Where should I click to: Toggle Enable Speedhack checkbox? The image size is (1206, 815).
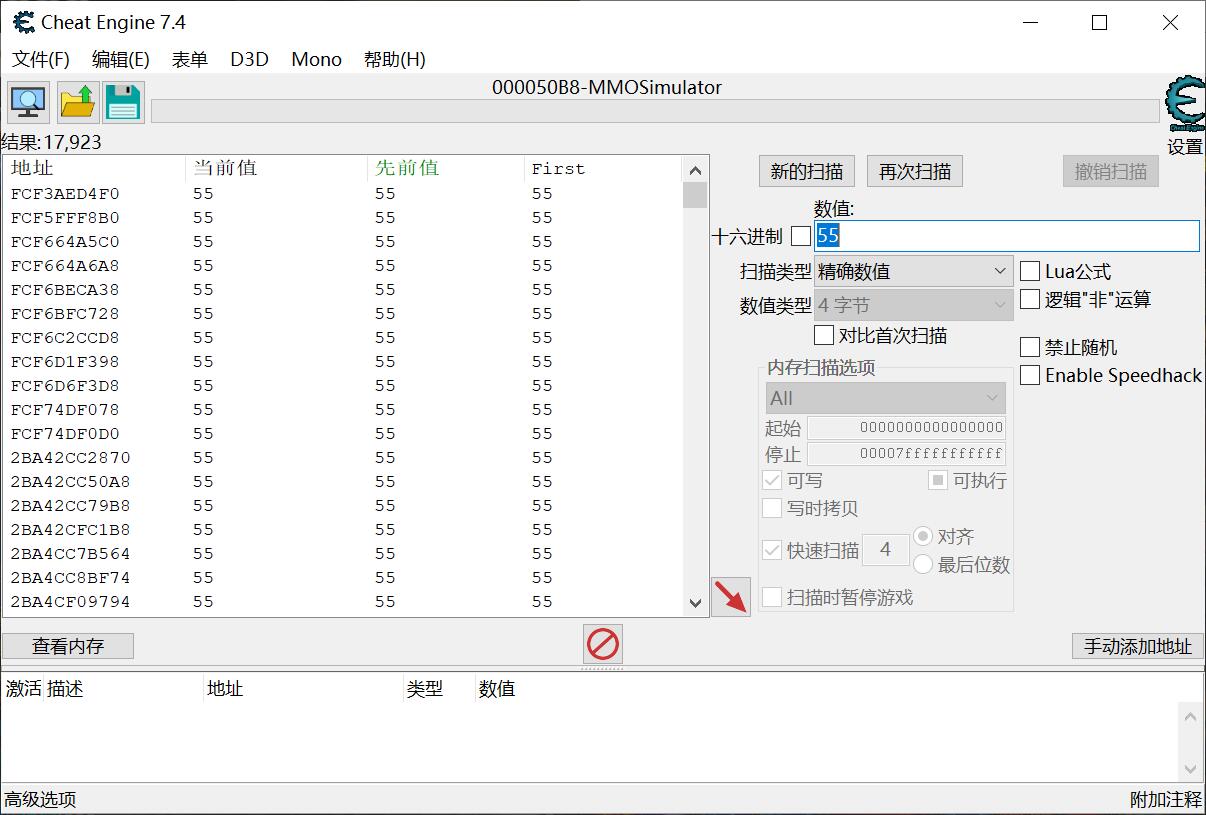click(x=1029, y=375)
